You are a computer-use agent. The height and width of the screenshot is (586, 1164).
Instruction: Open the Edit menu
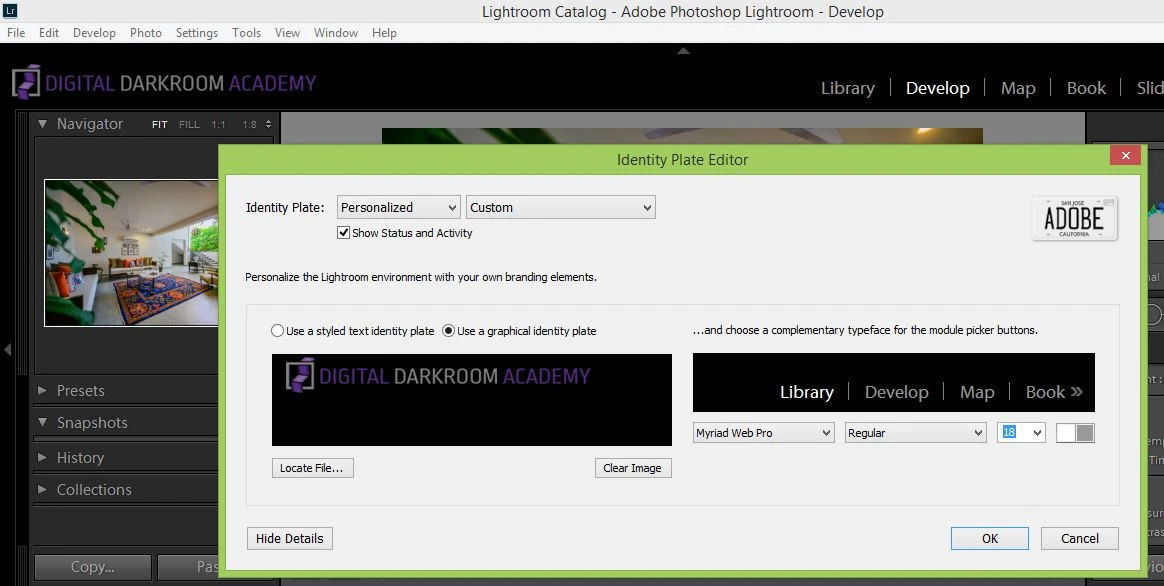[49, 33]
